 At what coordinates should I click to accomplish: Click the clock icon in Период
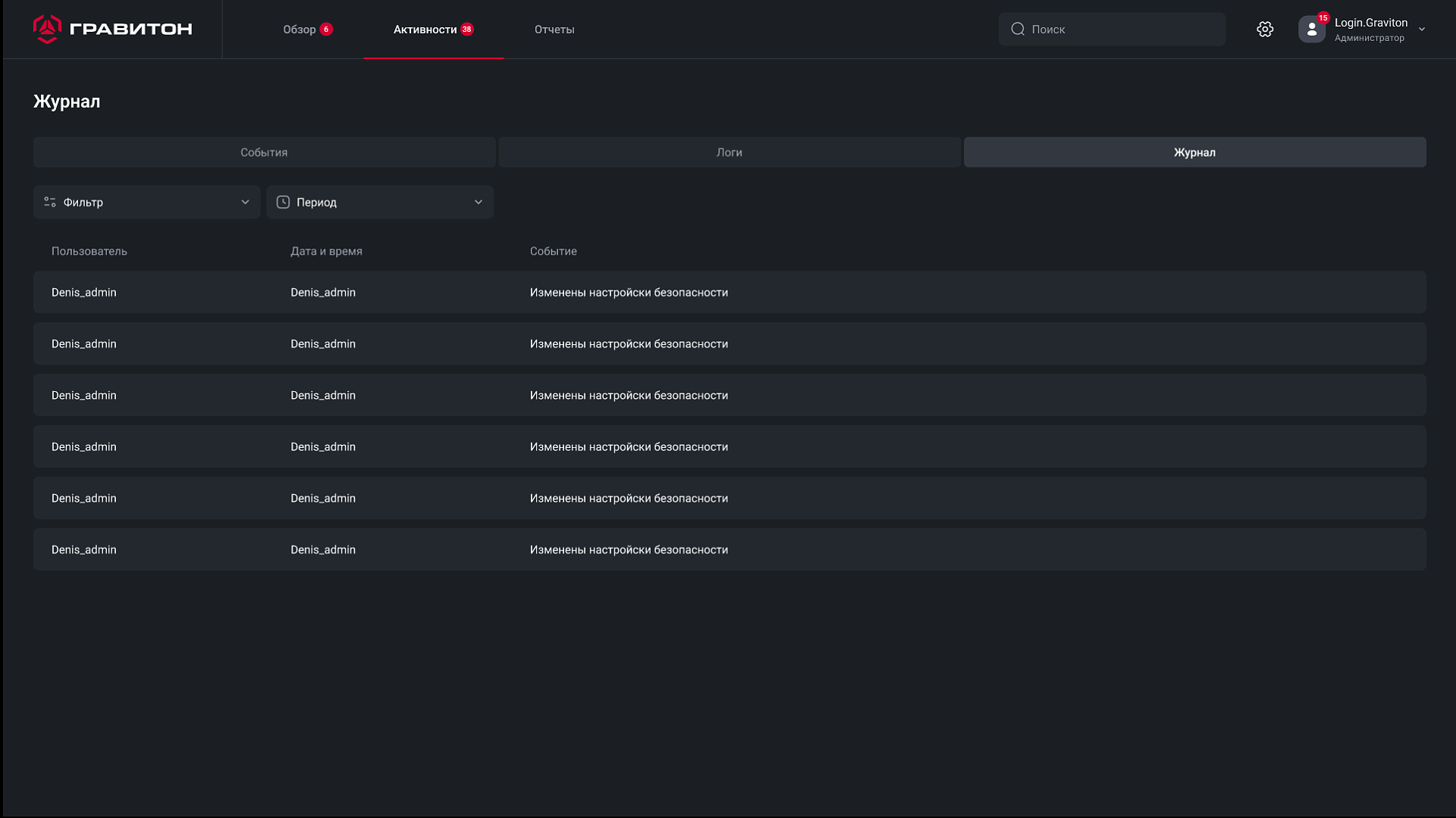pos(283,202)
